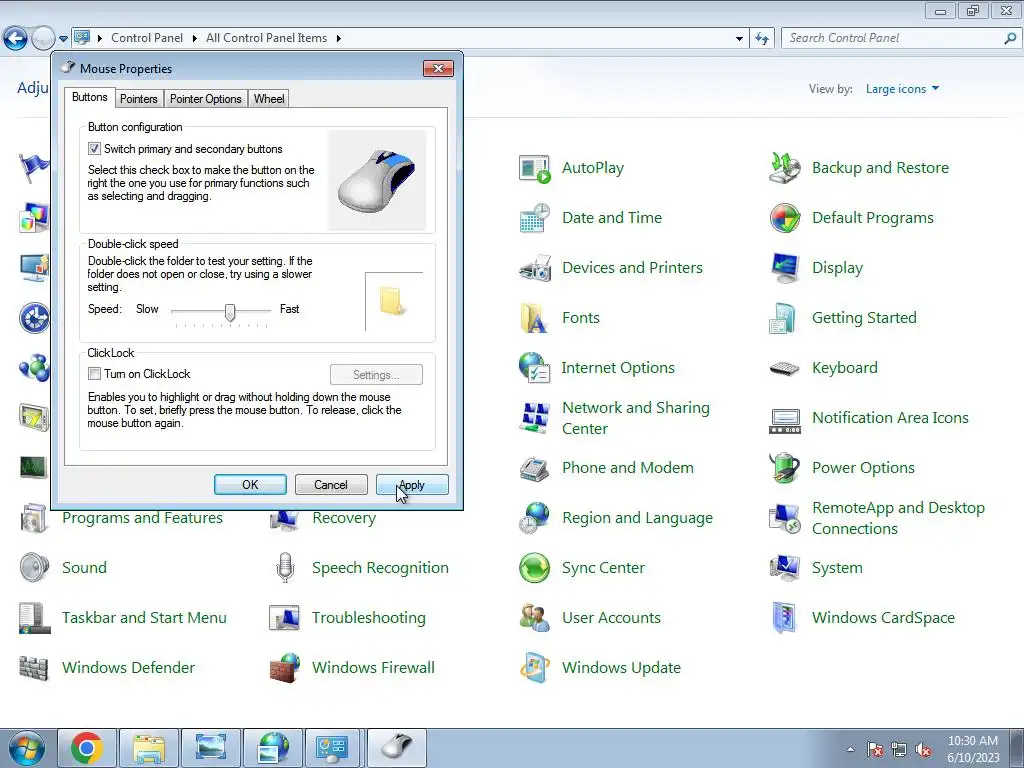Click the Phone and Modem icon
The image size is (1024, 768).
point(534,468)
